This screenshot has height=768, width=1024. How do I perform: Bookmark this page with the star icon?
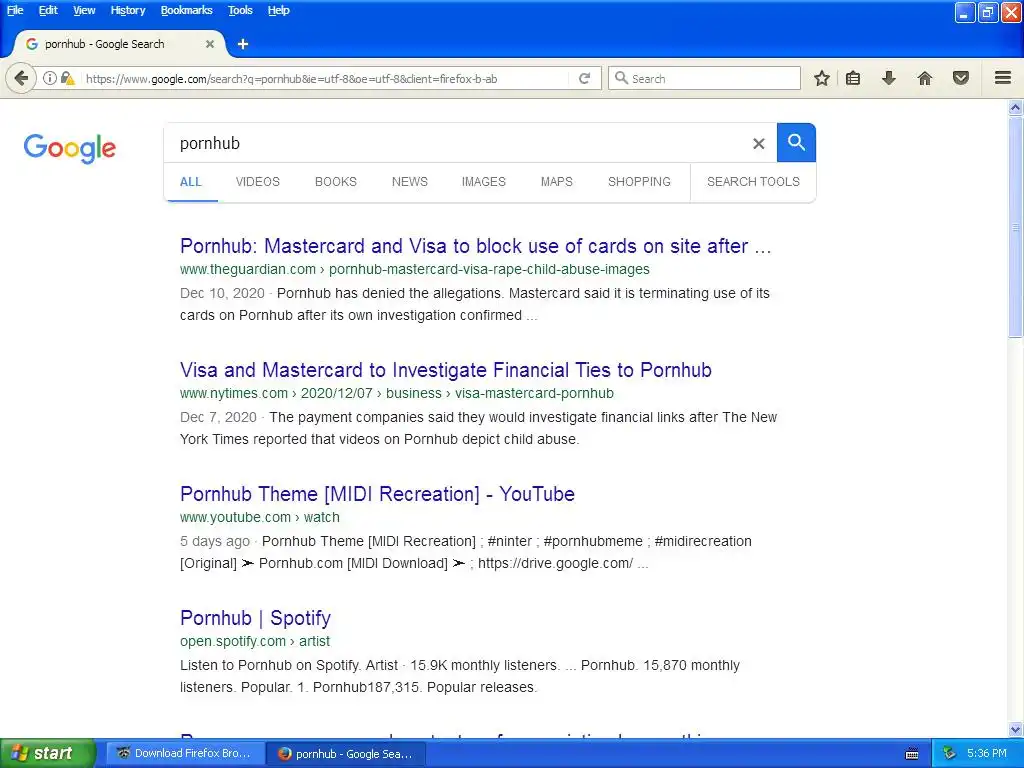click(x=822, y=79)
